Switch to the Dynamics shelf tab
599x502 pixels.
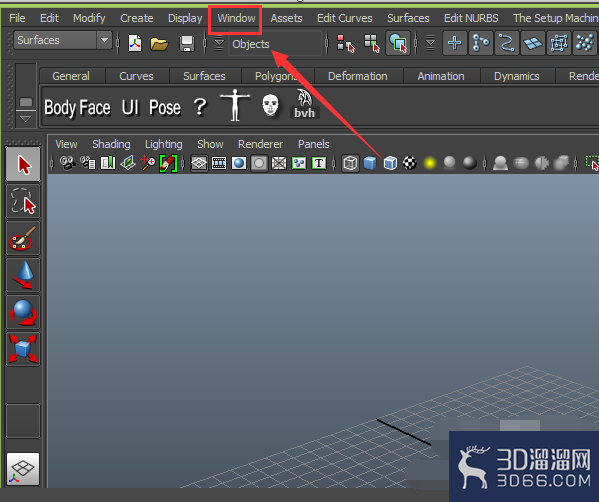pyautogui.click(x=516, y=76)
